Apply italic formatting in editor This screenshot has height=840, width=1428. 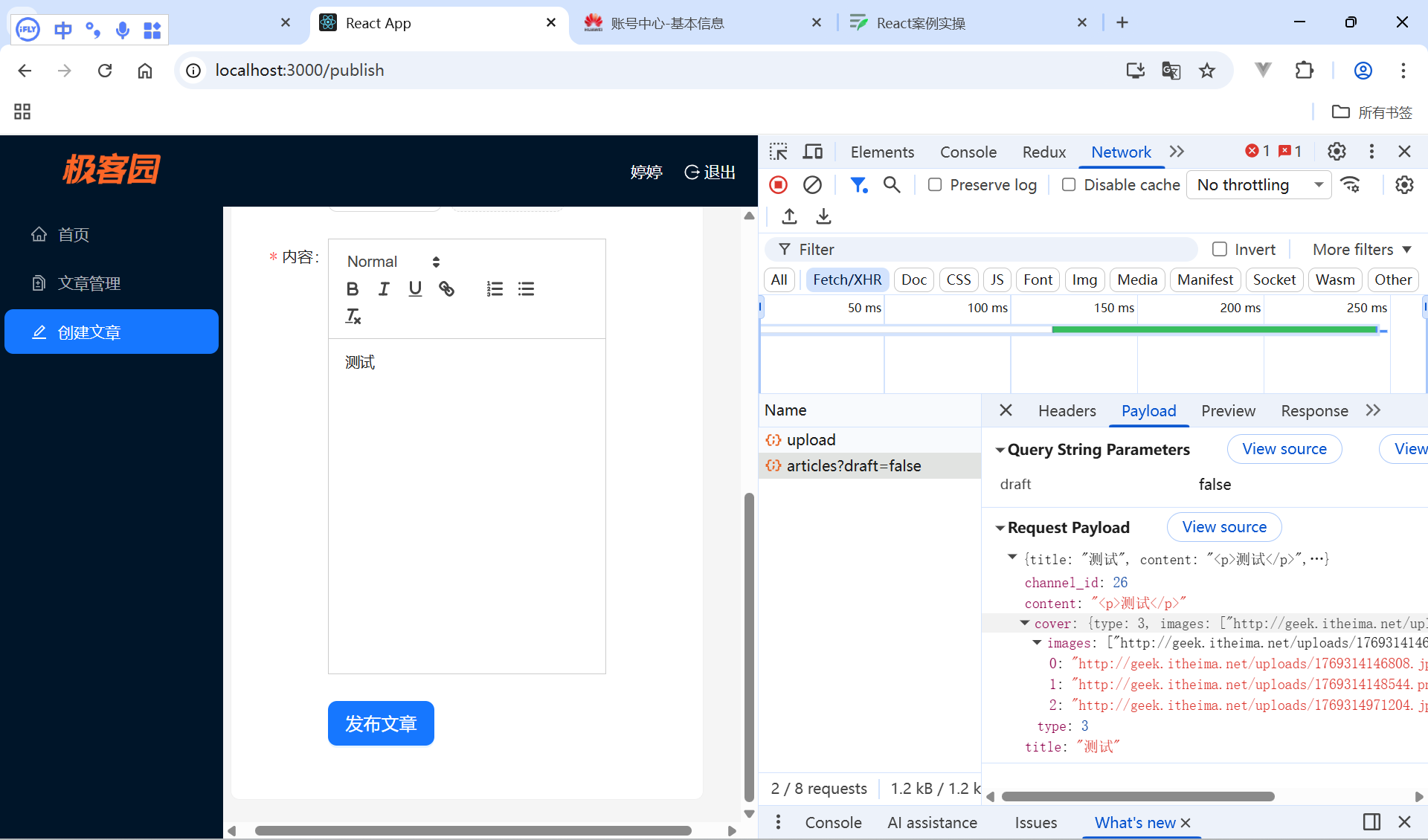coord(384,289)
